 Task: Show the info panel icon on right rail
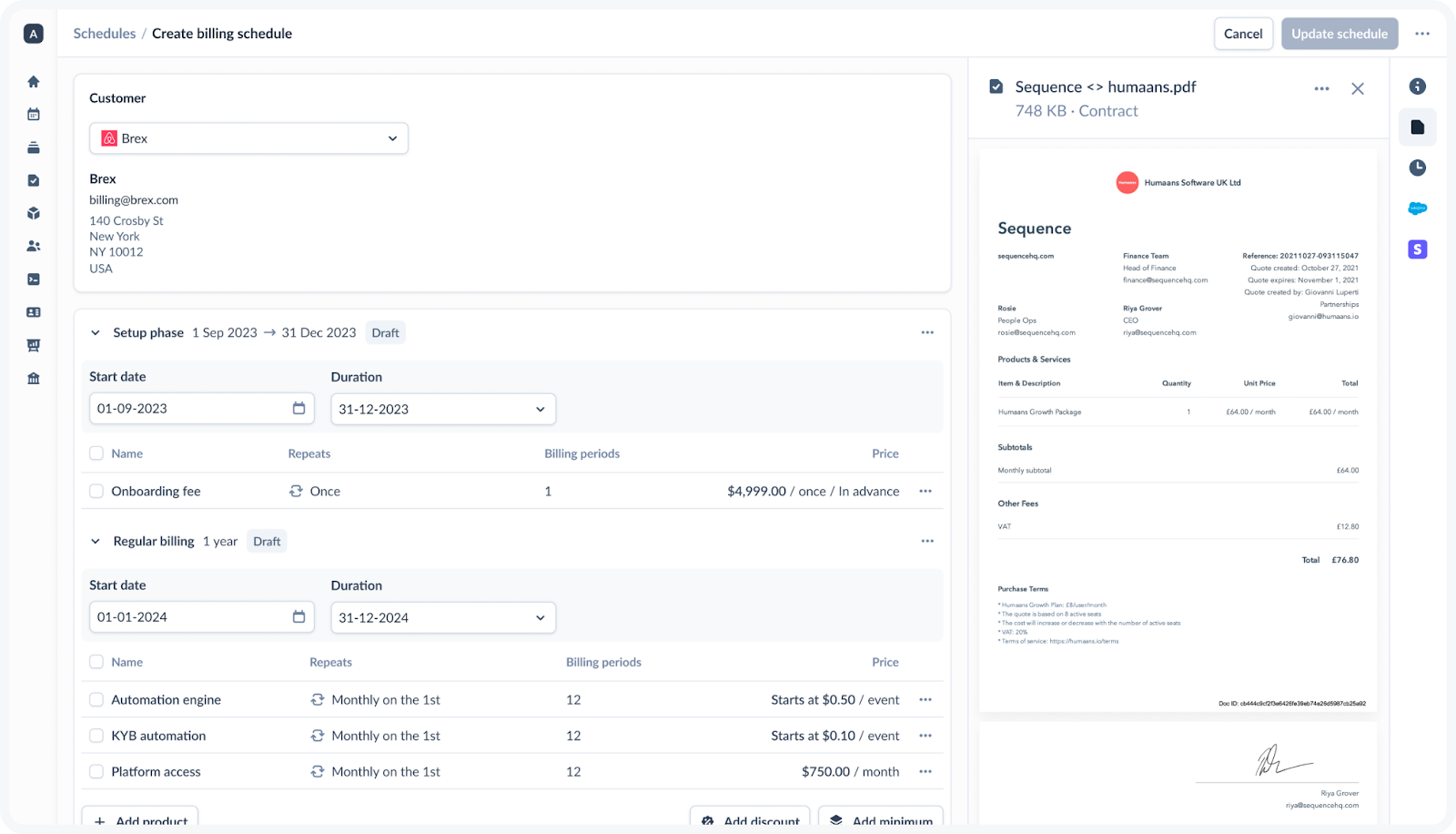tap(1418, 86)
